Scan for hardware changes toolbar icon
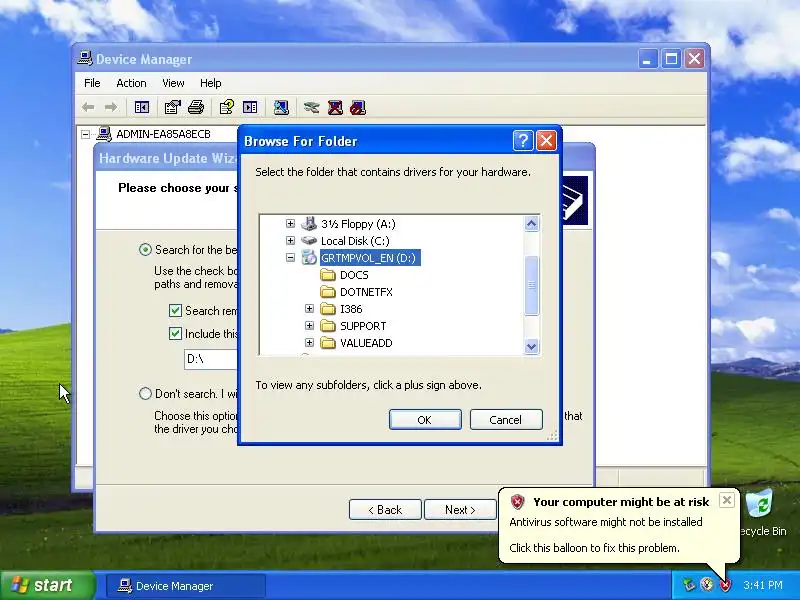The width and height of the screenshot is (800, 600). 281,107
